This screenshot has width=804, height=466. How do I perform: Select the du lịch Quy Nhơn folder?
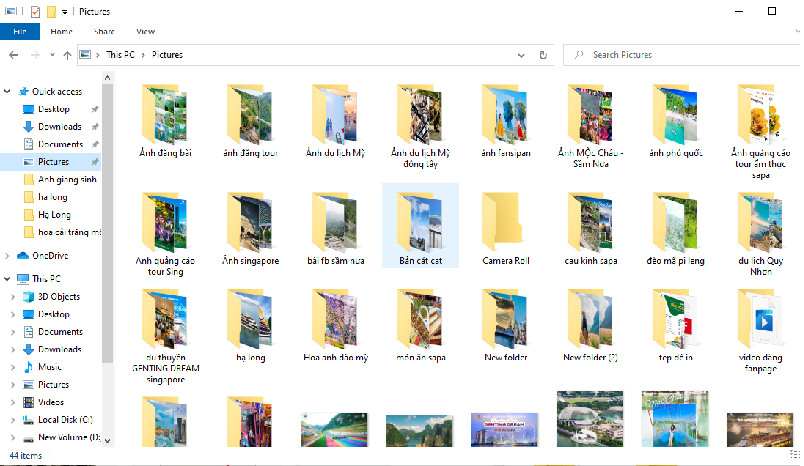pos(761,233)
